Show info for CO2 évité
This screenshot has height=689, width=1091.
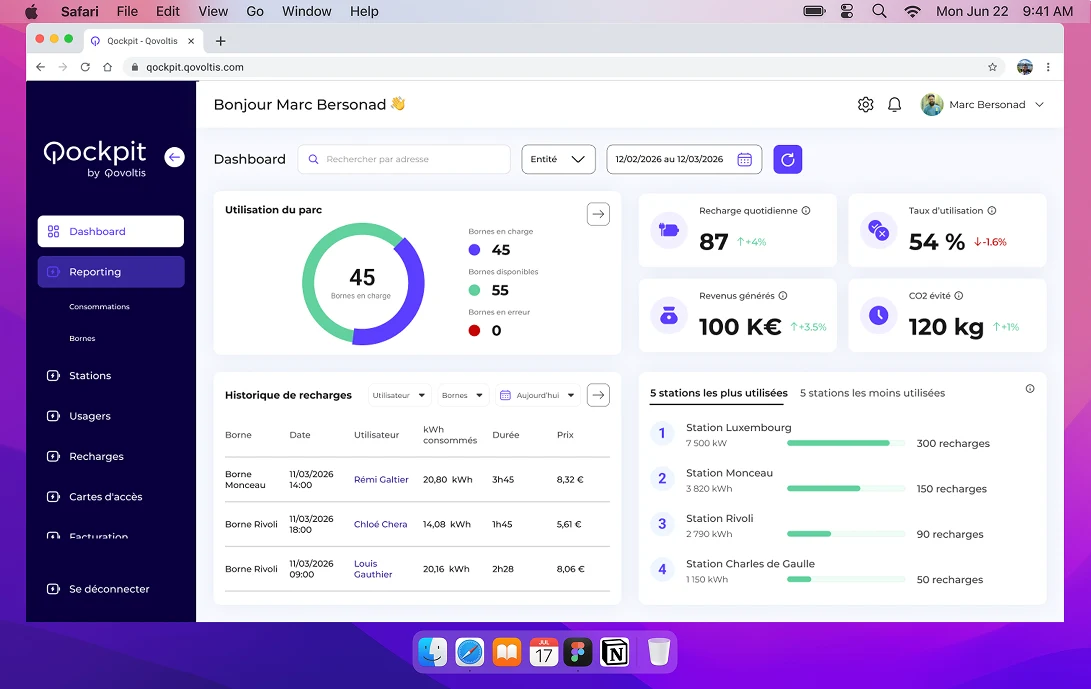point(959,296)
